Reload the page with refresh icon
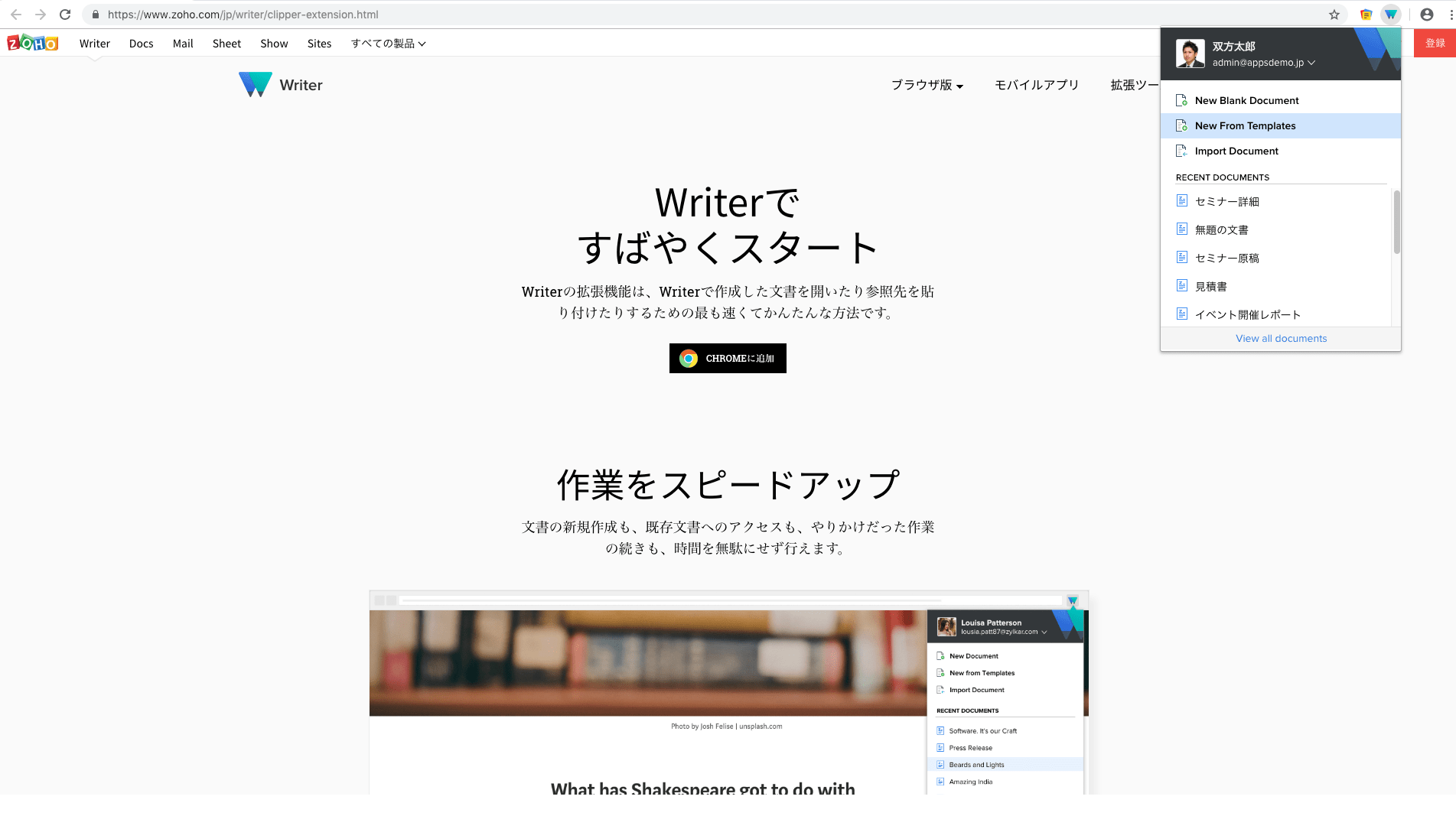 65,15
